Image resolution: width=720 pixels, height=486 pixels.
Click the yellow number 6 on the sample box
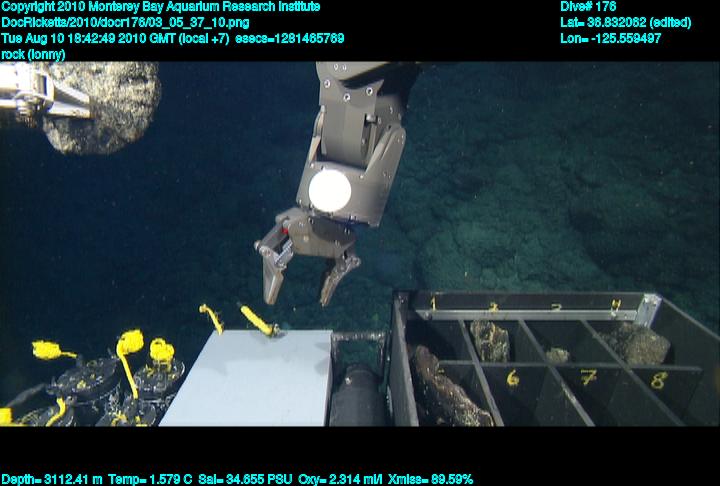click(512, 379)
